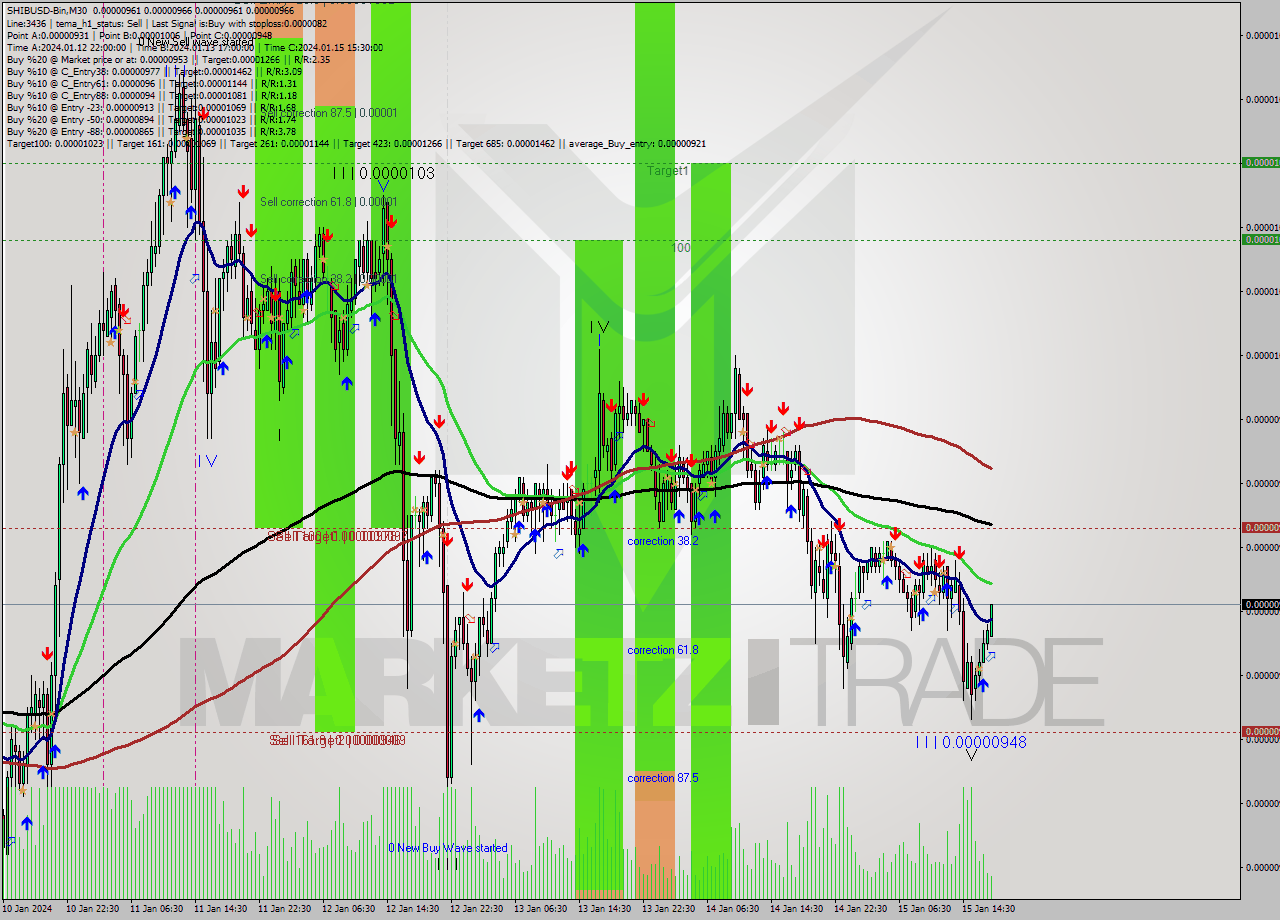The height and width of the screenshot is (920, 1280).
Task: Click '0 New Sell wave started' label
Action: [196, 42]
